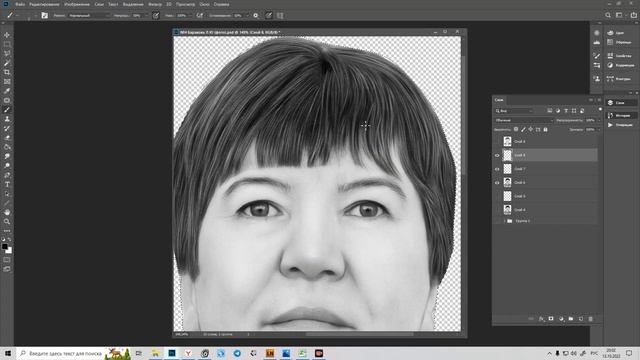The image size is (640, 360).
Task: Open the brush Mode dropdown in options bar
Action: tap(89, 16)
